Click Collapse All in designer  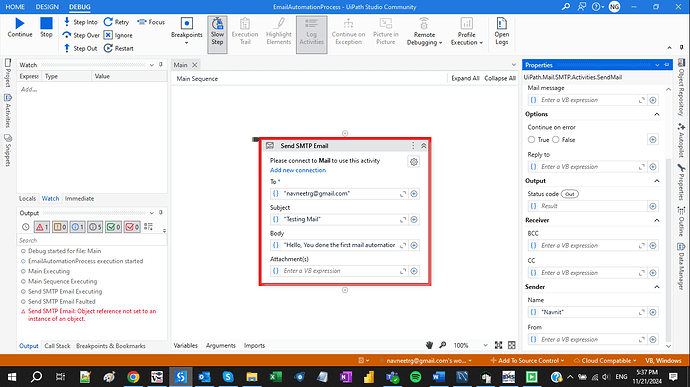point(500,78)
